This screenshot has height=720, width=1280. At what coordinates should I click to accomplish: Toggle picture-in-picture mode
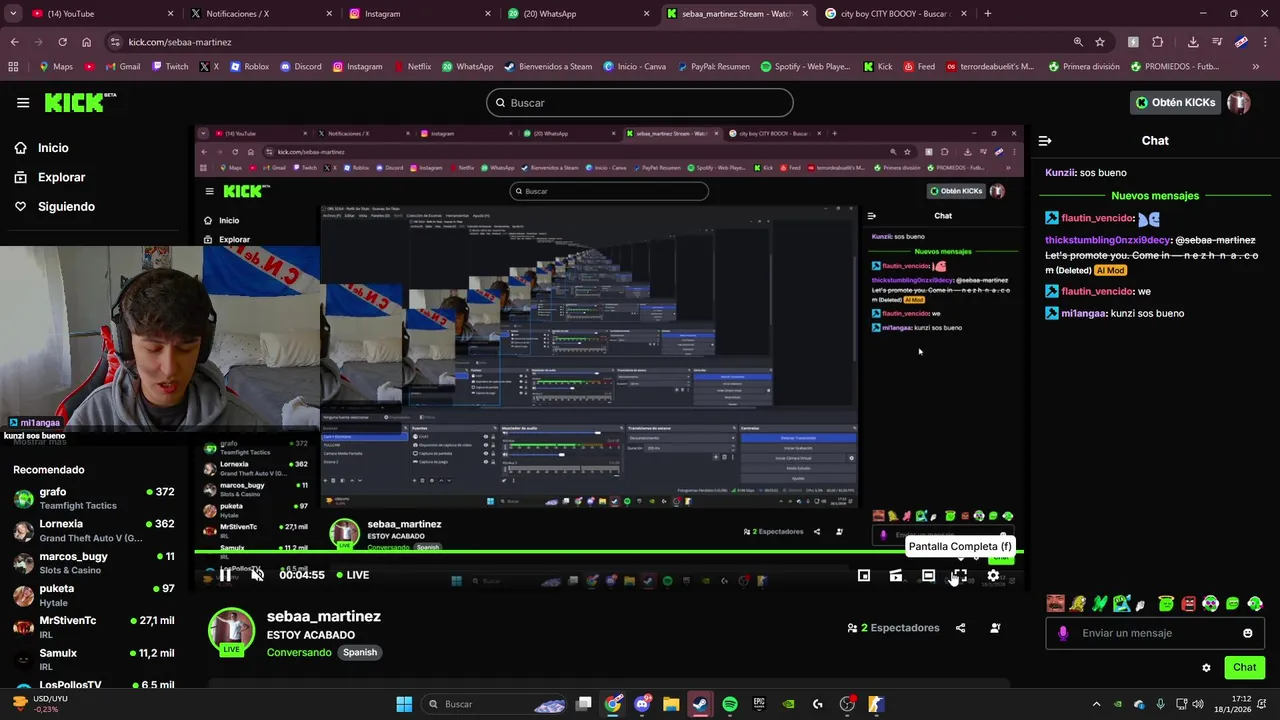[x=864, y=575]
